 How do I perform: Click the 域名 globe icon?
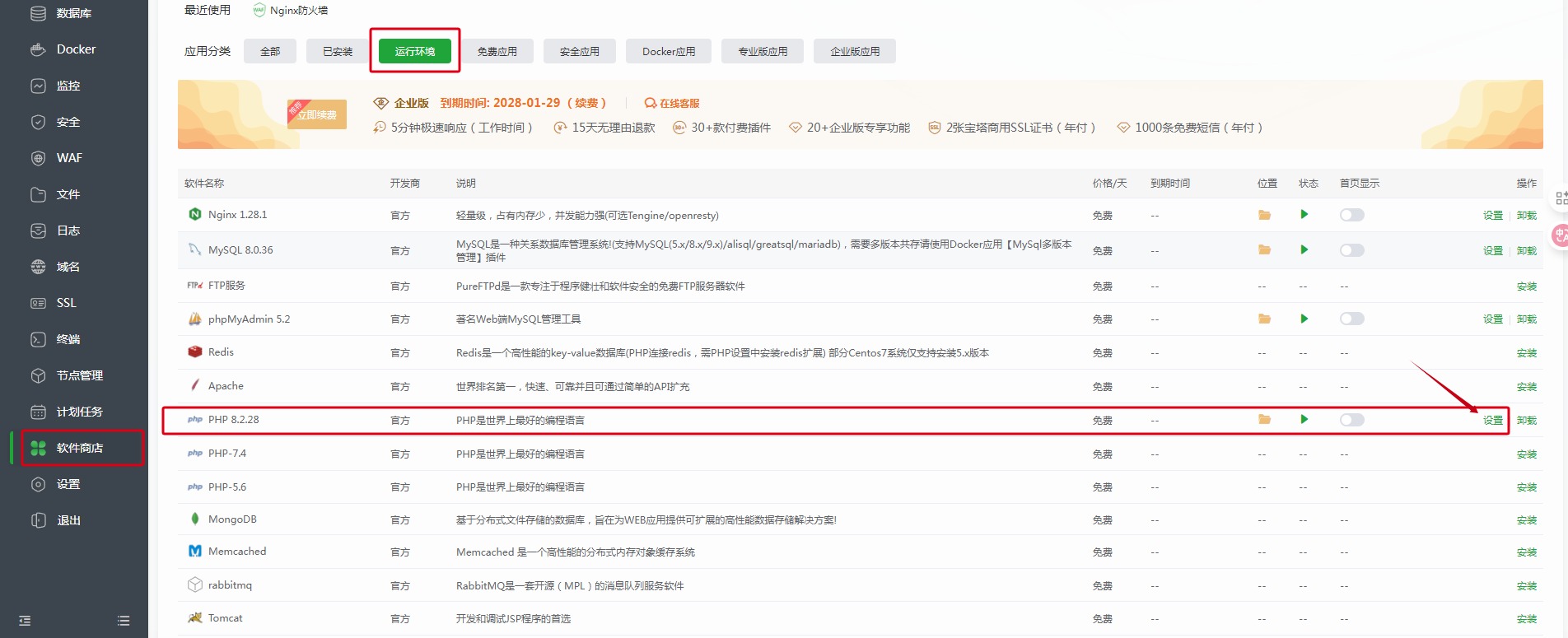pyautogui.click(x=38, y=267)
